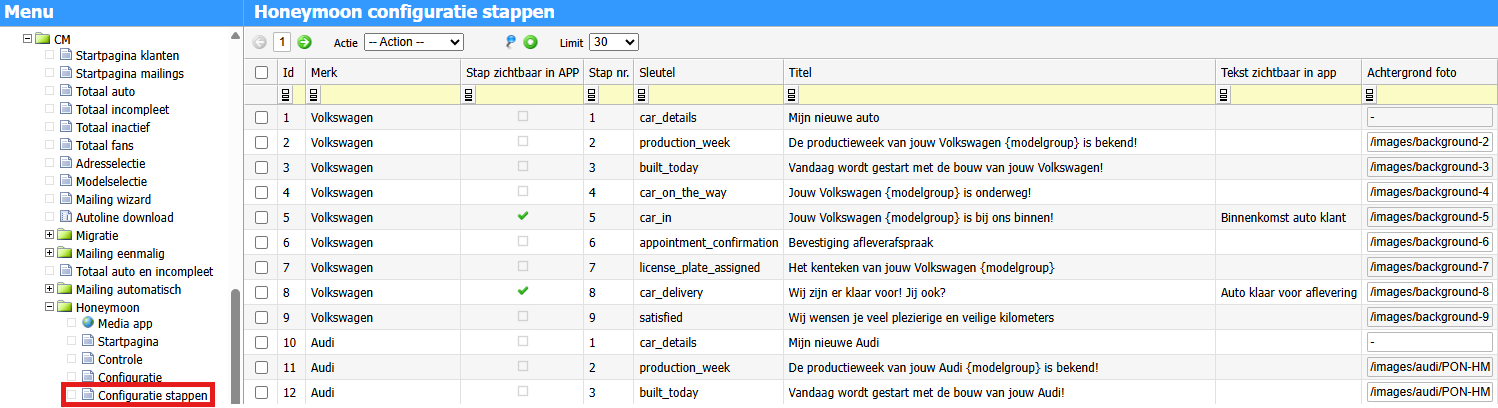The image size is (1498, 408).
Task: Collapse the Honeymoon folder tree node
Action: click(x=50, y=307)
